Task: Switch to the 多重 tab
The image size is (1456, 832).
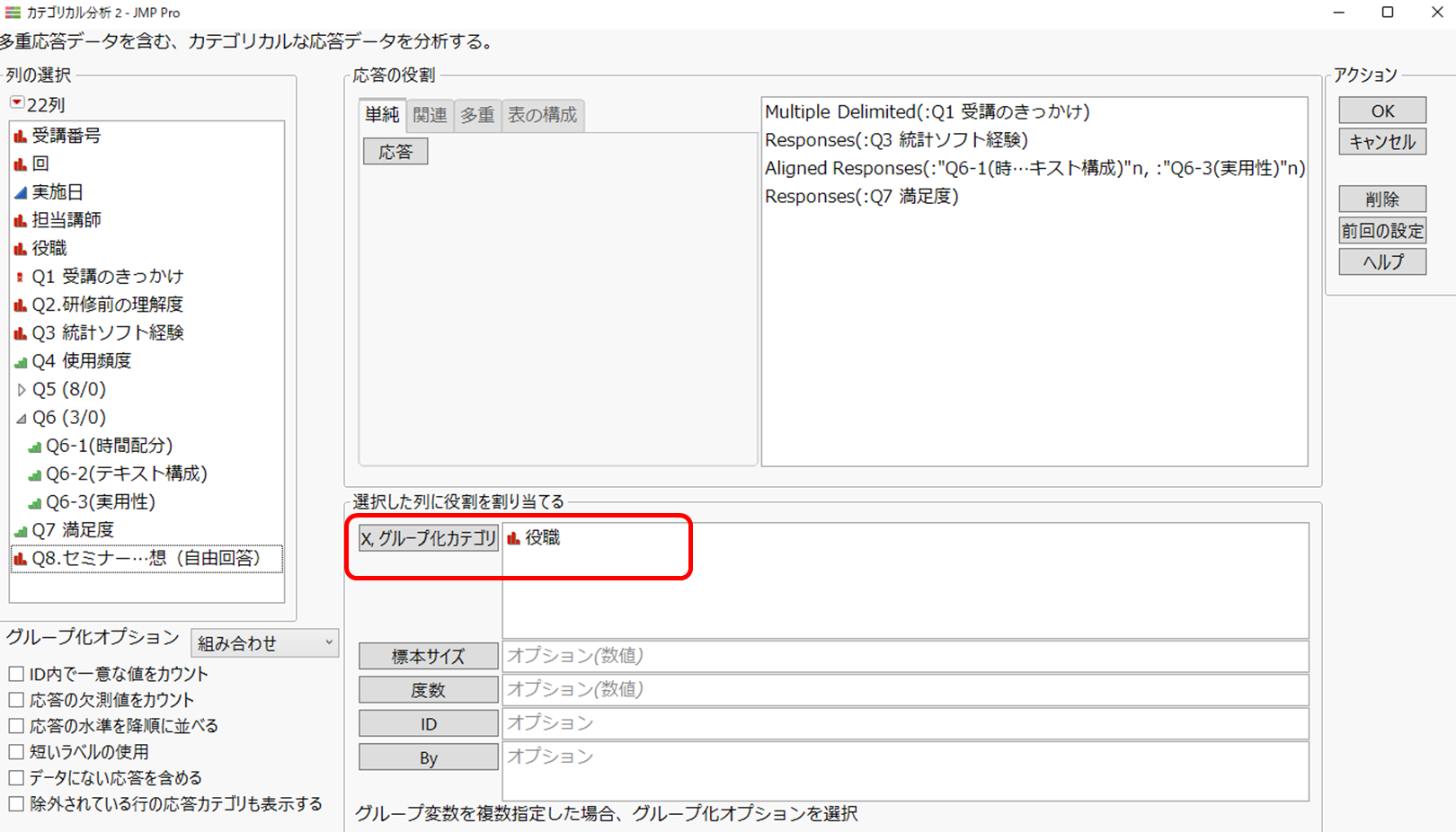Action: (x=477, y=115)
